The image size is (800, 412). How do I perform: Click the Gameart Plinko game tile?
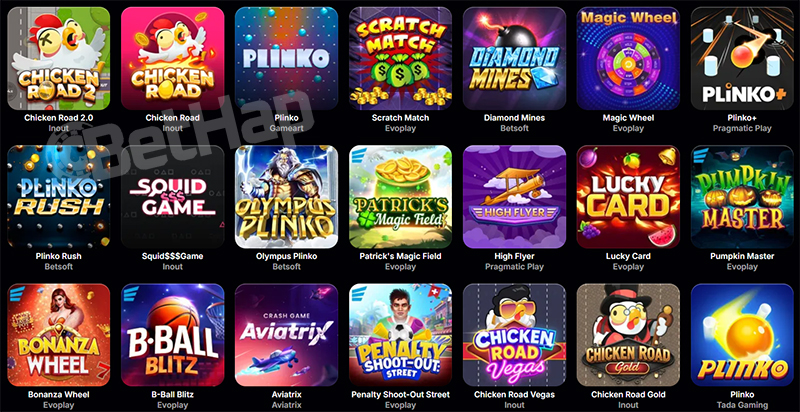(x=286, y=58)
